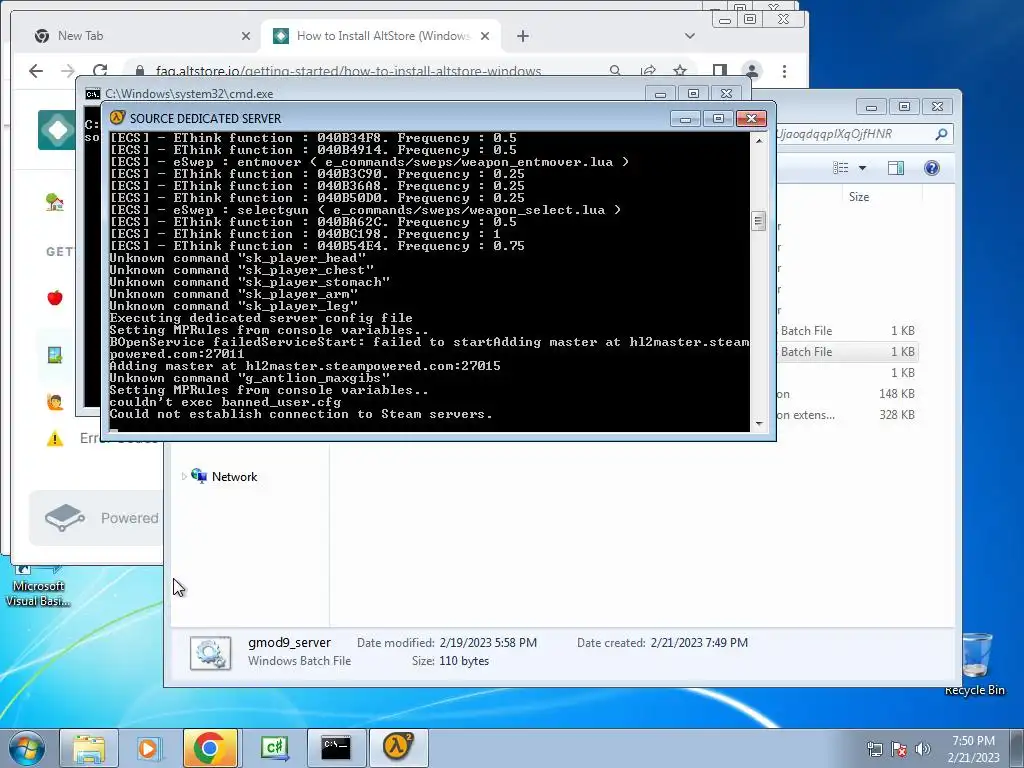This screenshot has width=1024, height=768.
Task: Go back in Chrome browser
Action: coord(36,71)
